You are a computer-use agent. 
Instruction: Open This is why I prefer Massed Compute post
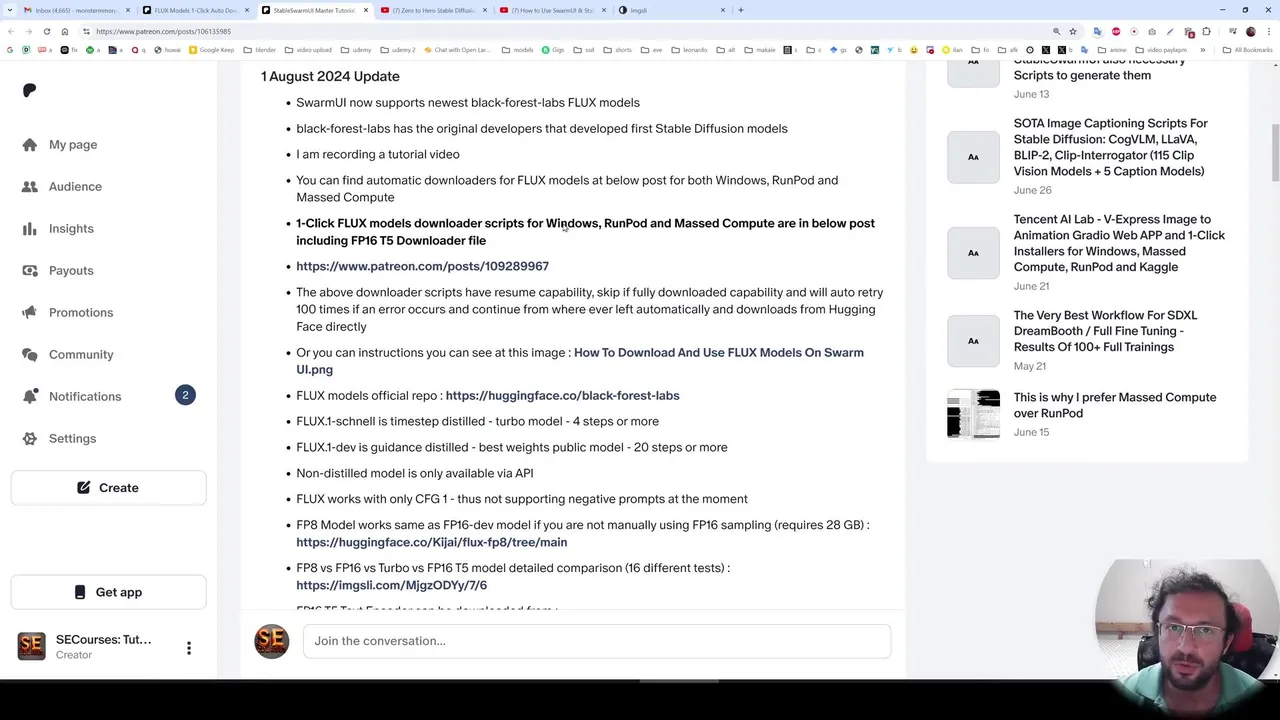(x=1114, y=406)
